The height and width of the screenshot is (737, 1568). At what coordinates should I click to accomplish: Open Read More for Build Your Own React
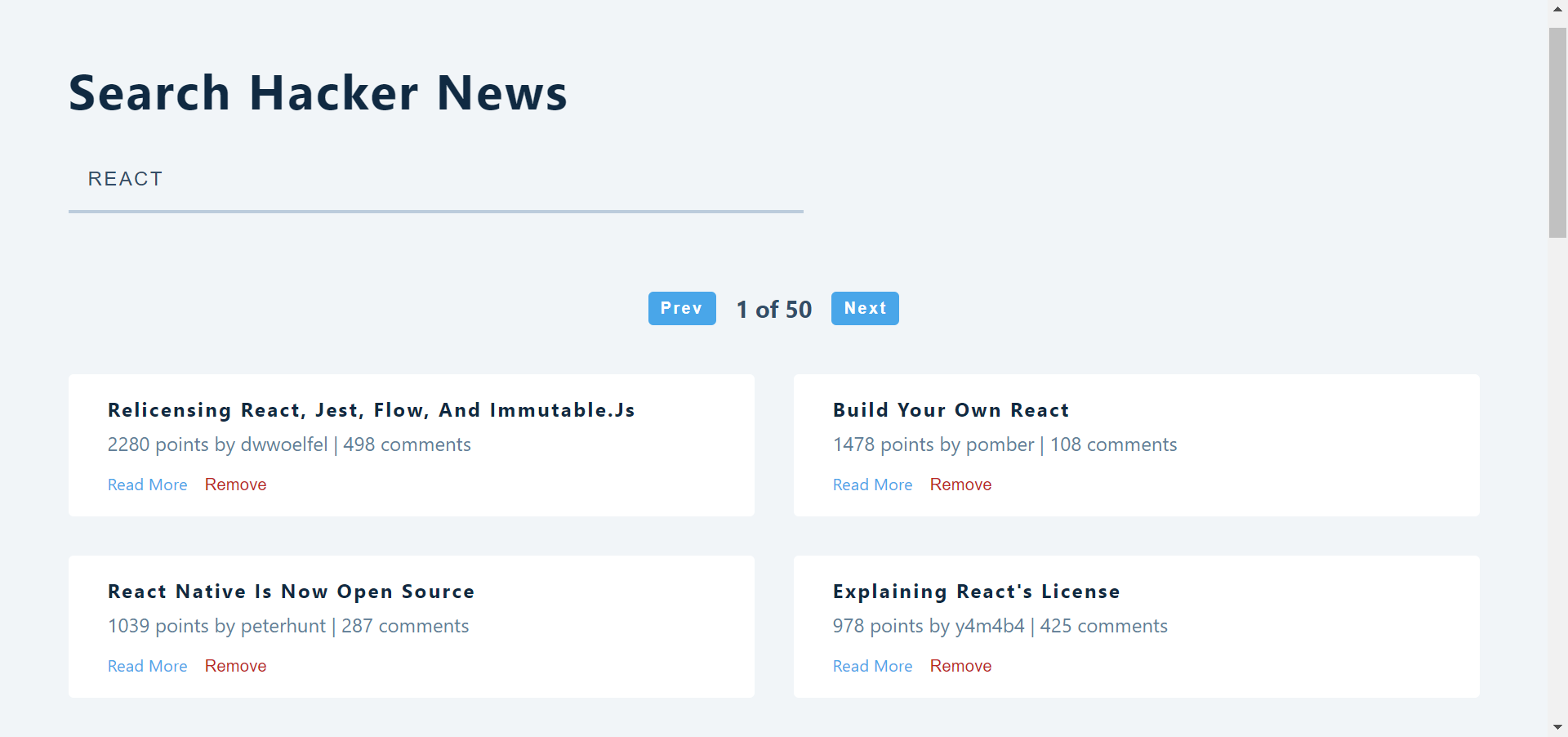[872, 485]
